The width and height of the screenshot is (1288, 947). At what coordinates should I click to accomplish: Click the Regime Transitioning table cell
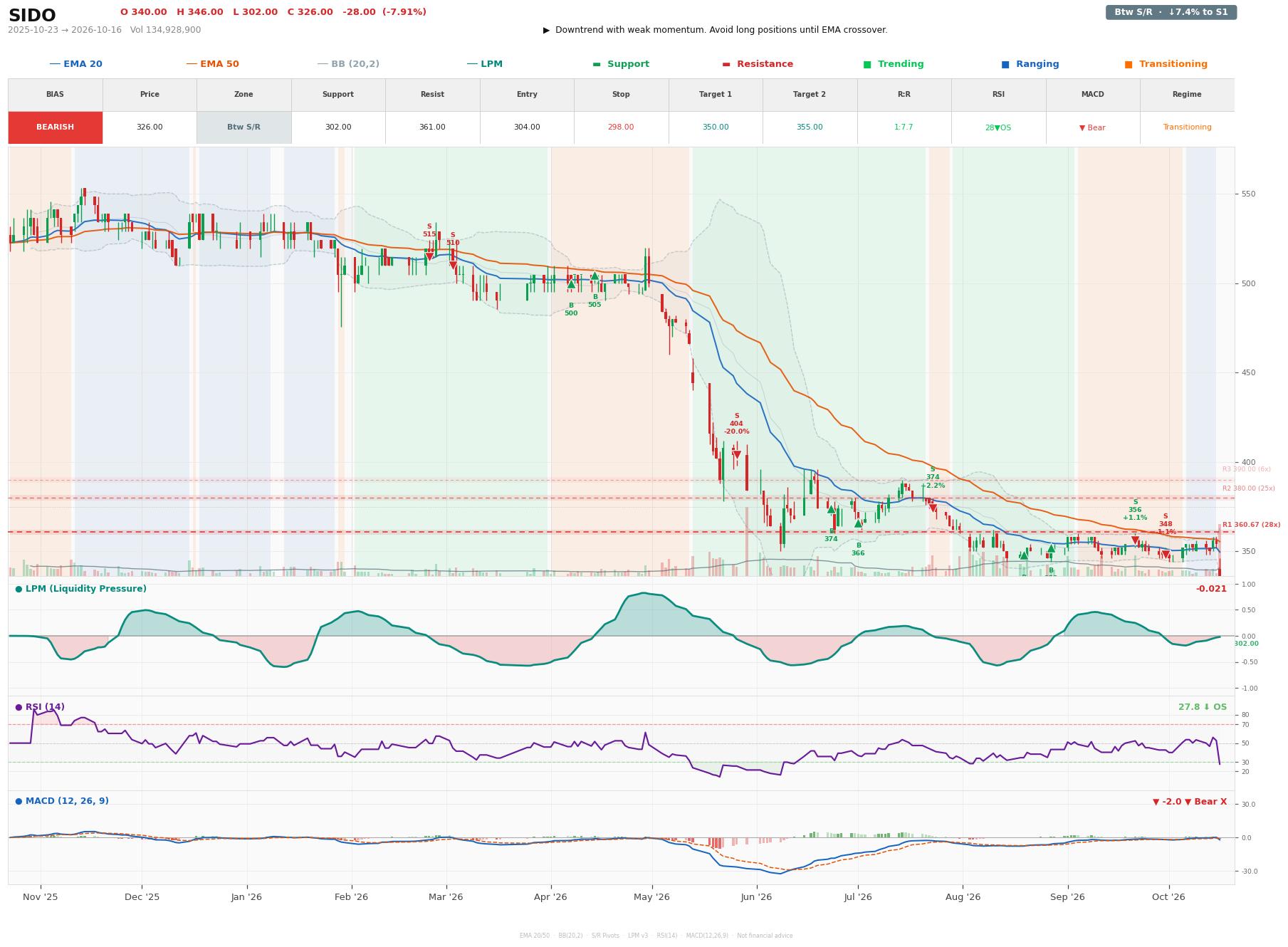pyautogui.click(x=1187, y=127)
